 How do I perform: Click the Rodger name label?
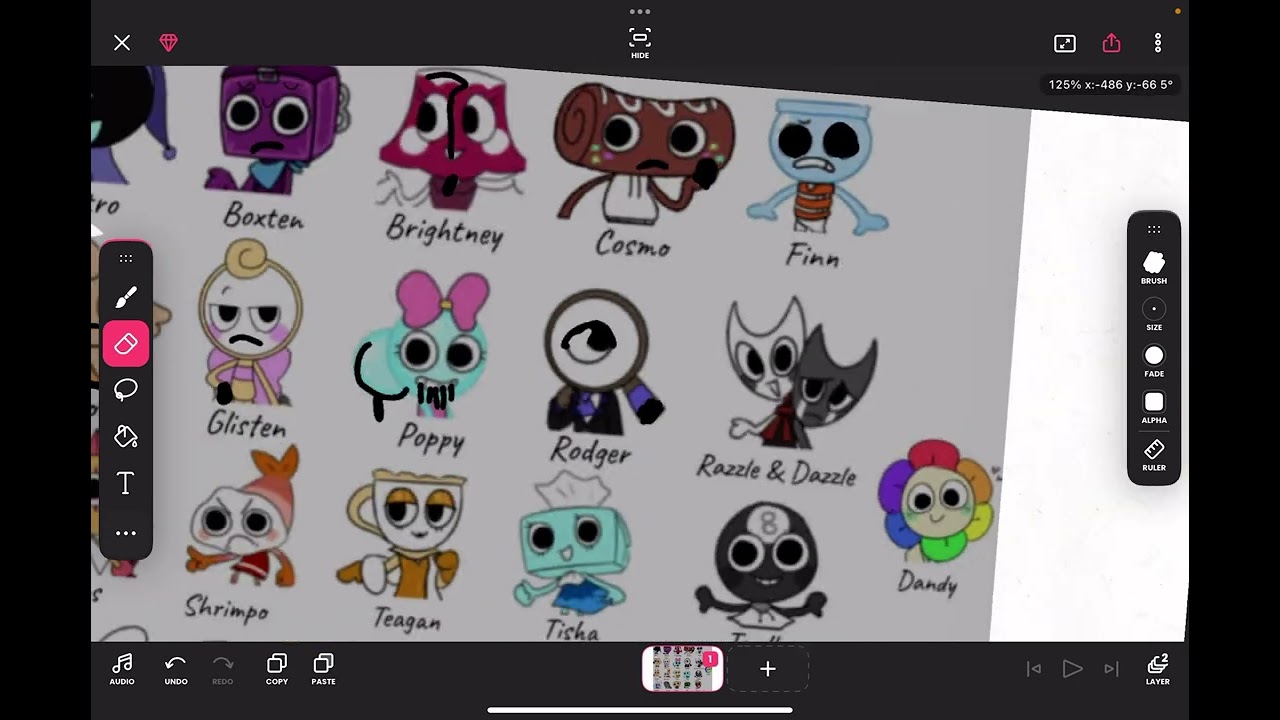tap(591, 451)
